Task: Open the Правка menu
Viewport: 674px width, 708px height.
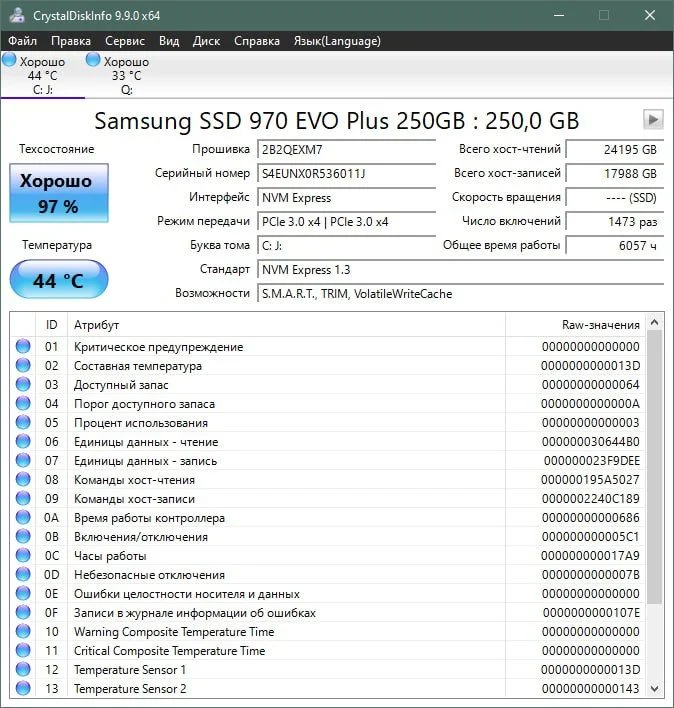Action: coord(71,41)
